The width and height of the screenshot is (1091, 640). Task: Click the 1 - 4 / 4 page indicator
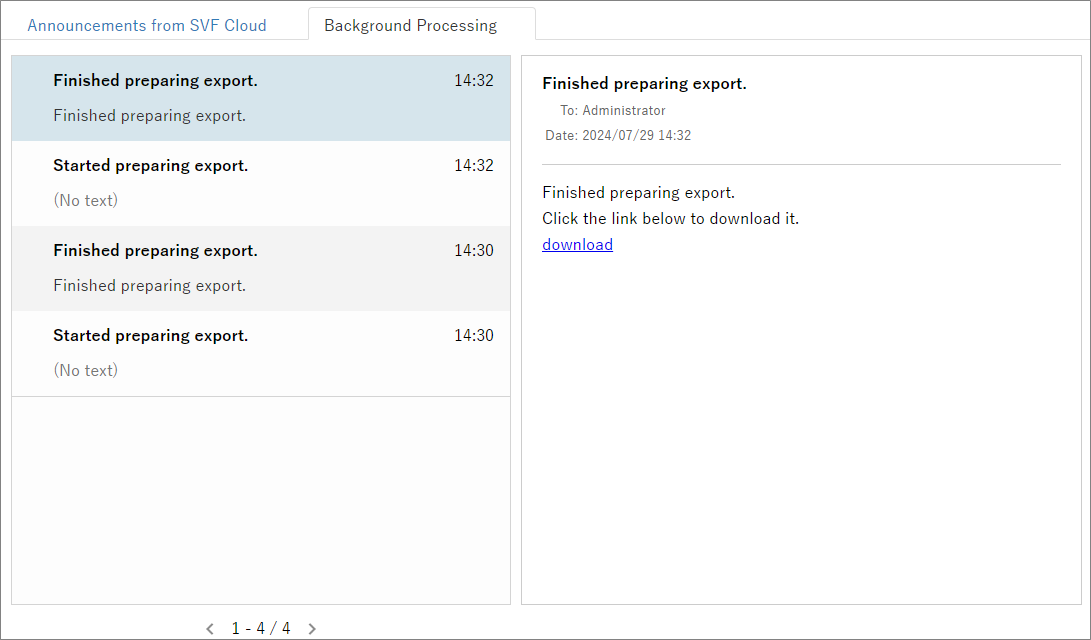click(x=261, y=629)
